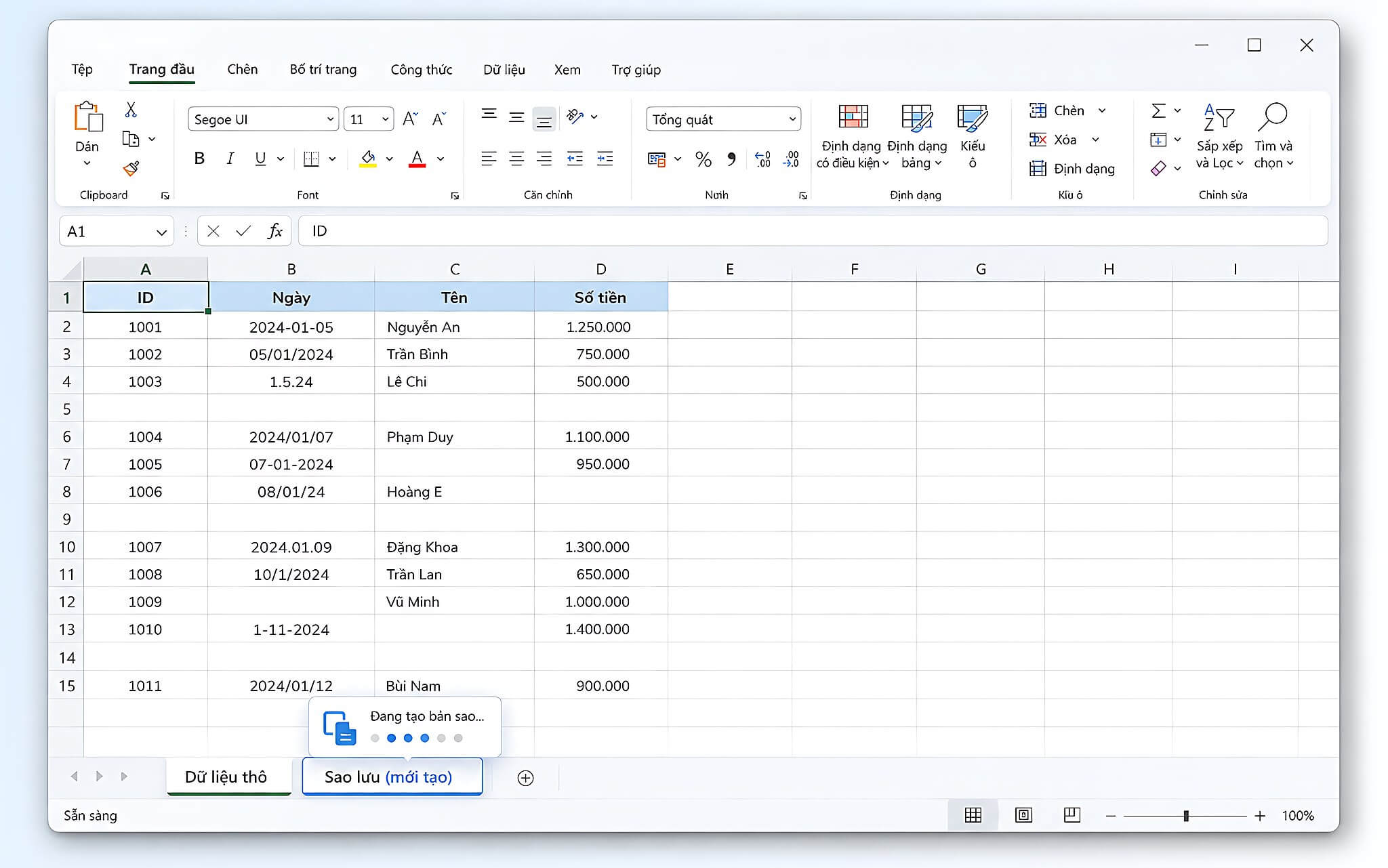The height and width of the screenshot is (868, 1388).
Task: Expand the Name Box A1 dropdown
Action: tap(161, 232)
